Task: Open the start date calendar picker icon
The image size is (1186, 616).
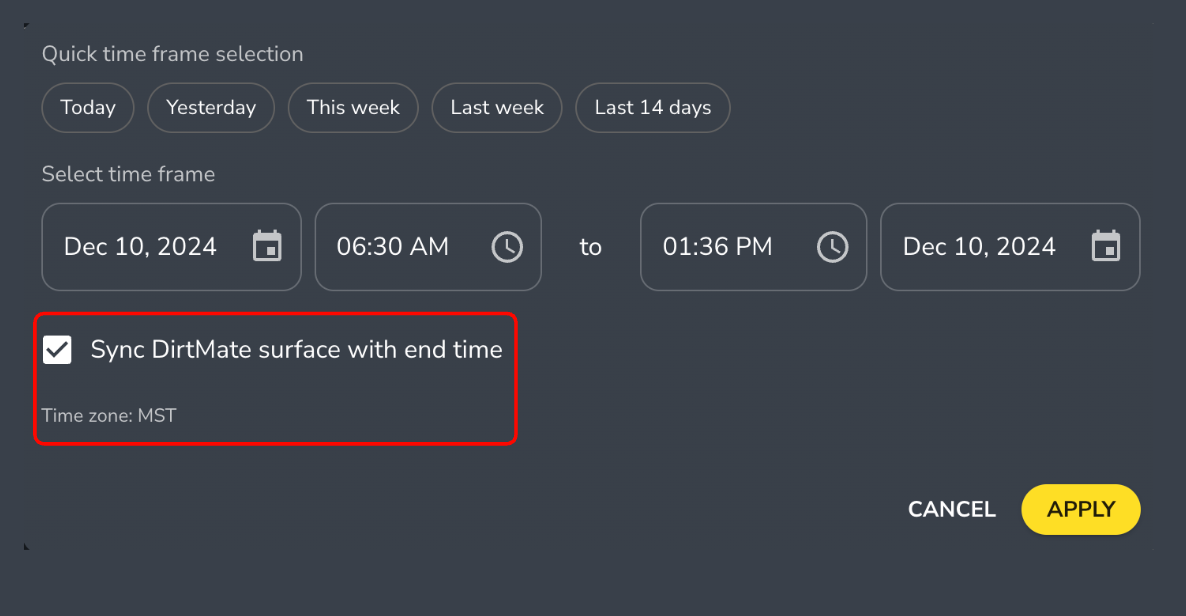Action: pyautogui.click(x=267, y=246)
